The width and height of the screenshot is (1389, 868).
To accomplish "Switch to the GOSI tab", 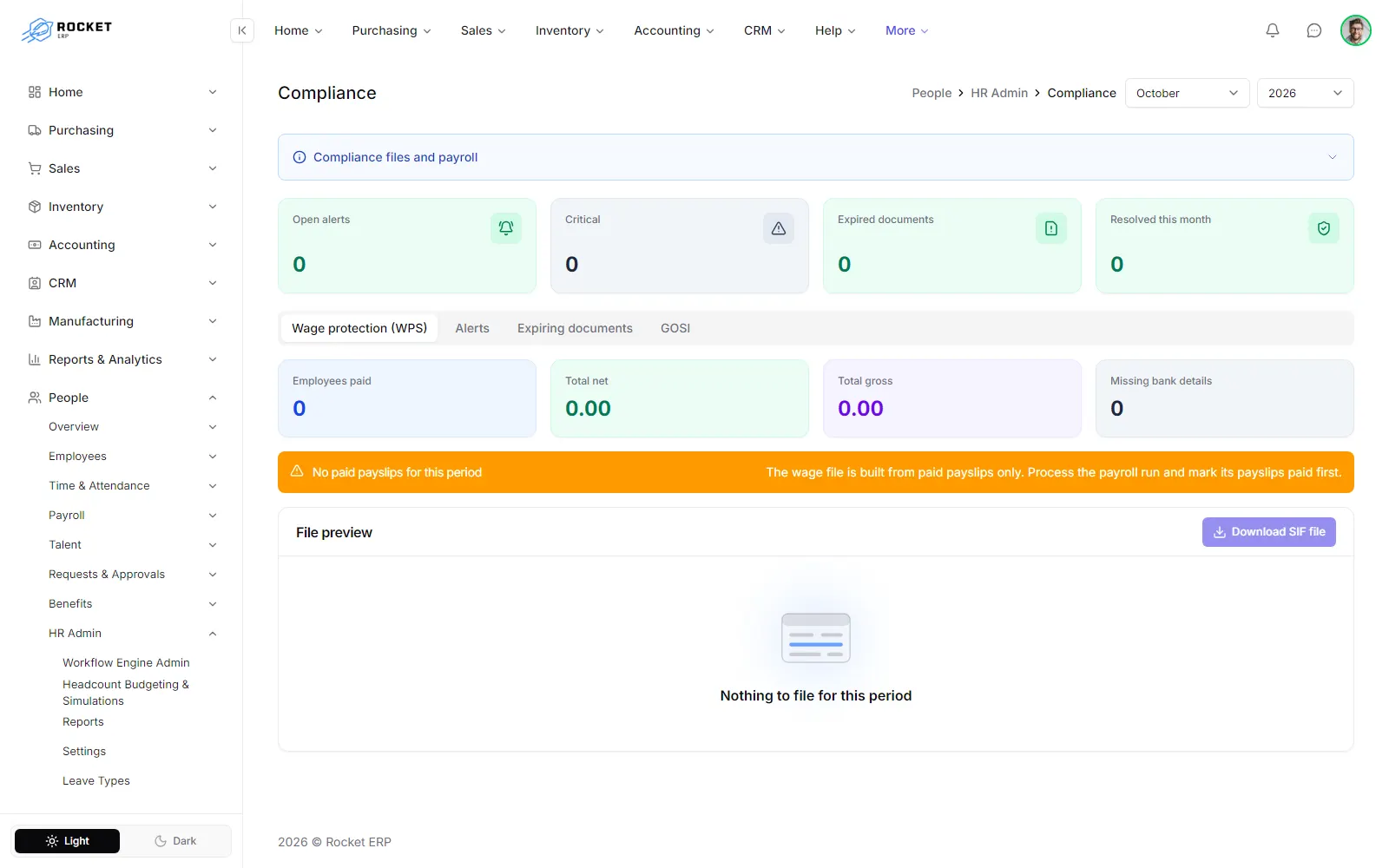I will click(x=675, y=328).
